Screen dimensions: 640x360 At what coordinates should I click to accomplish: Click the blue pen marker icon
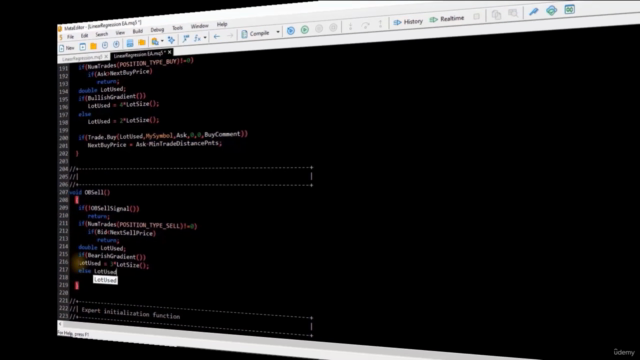[533, 12]
